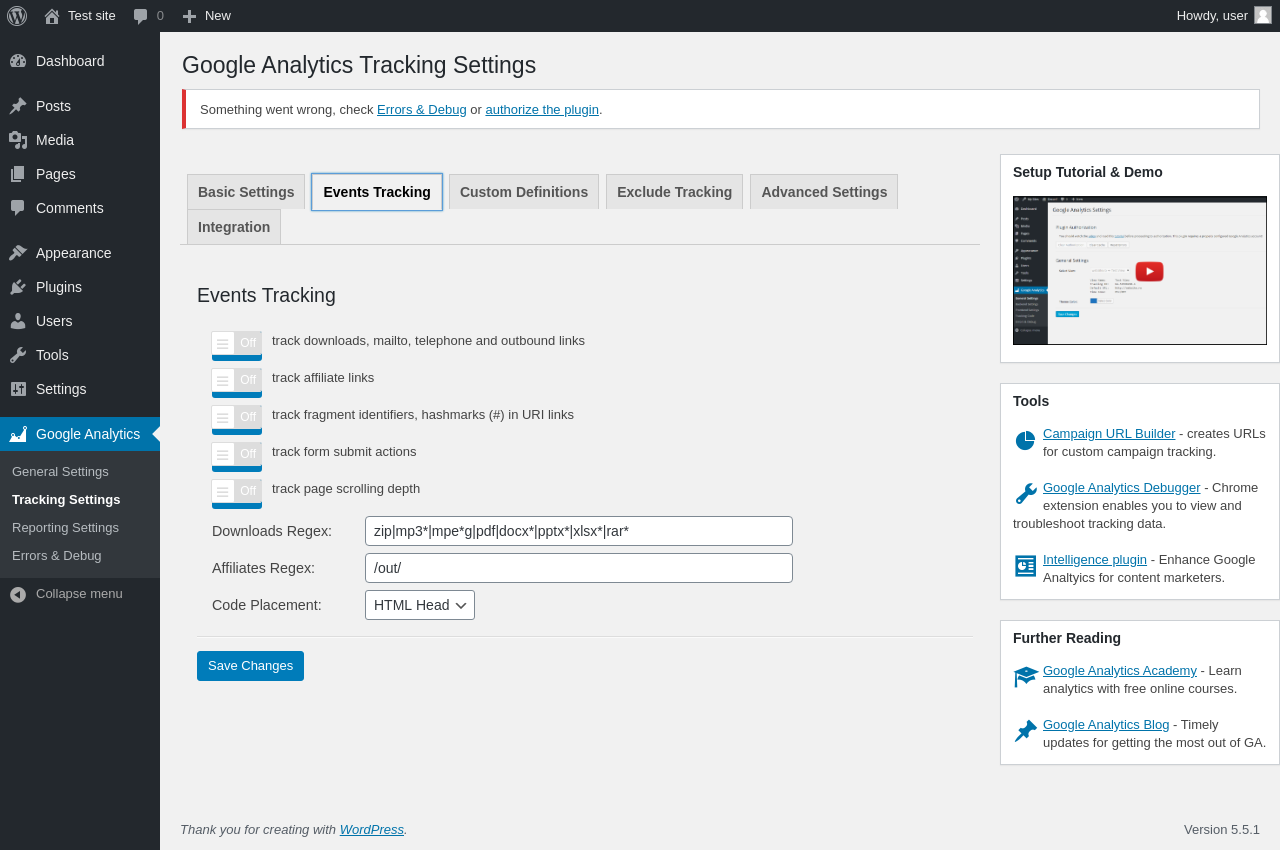The height and width of the screenshot is (850, 1280).
Task: Open the Campaign URL Builder link
Action: pos(1109,434)
